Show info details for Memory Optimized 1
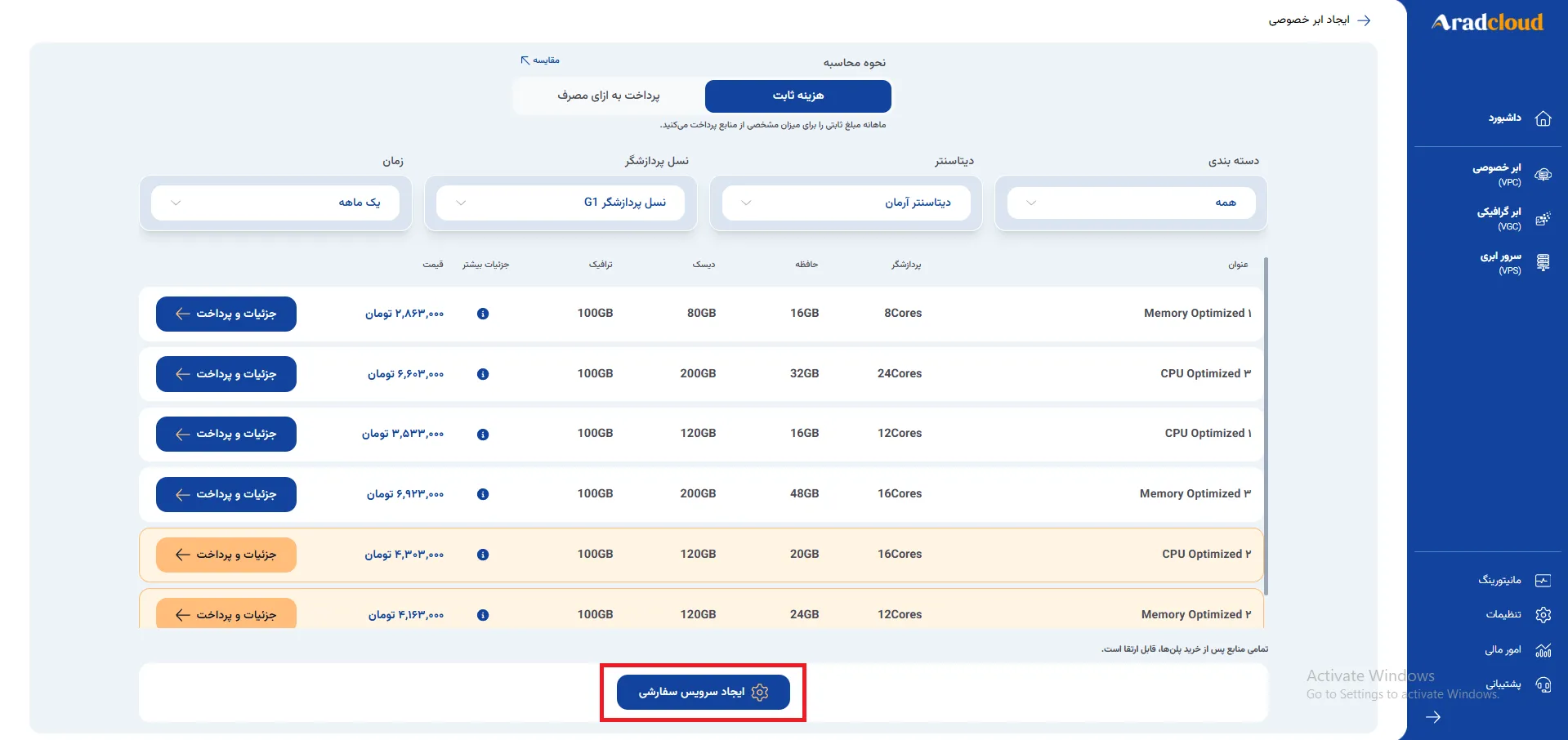 (483, 314)
